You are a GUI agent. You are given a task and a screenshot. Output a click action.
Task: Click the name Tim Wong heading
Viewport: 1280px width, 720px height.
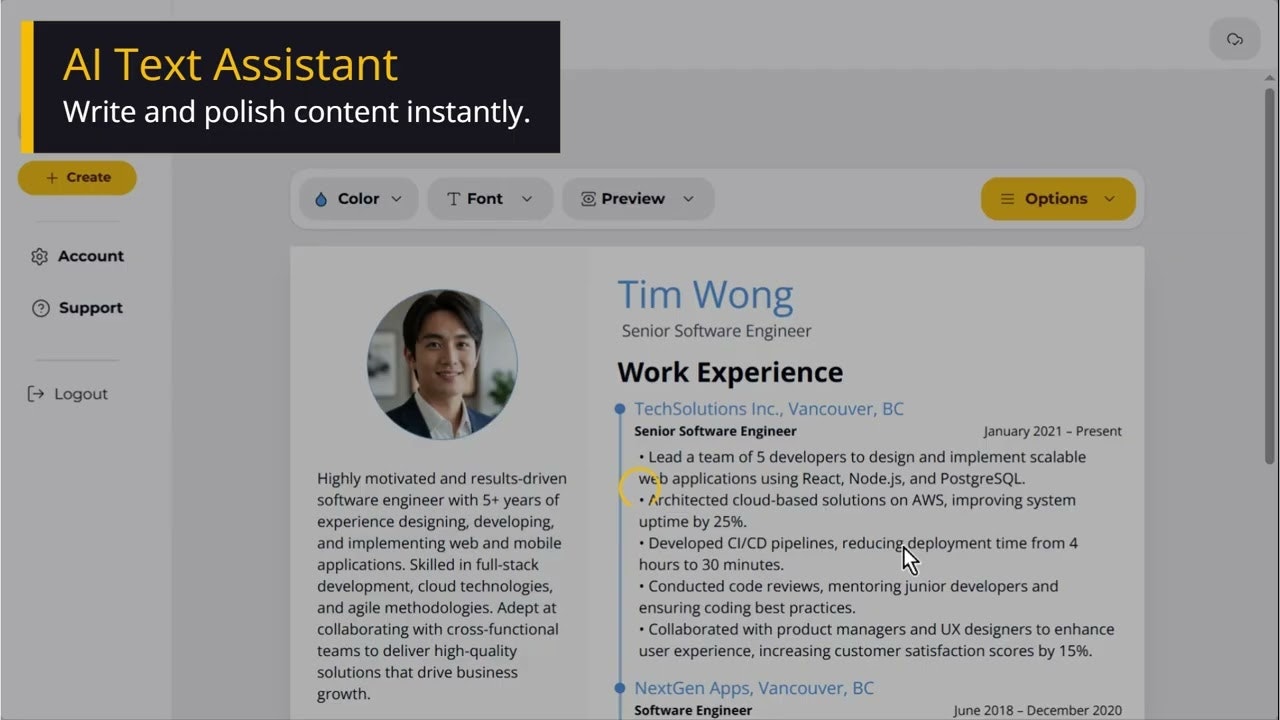pyautogui.click(x=705, y=294)
